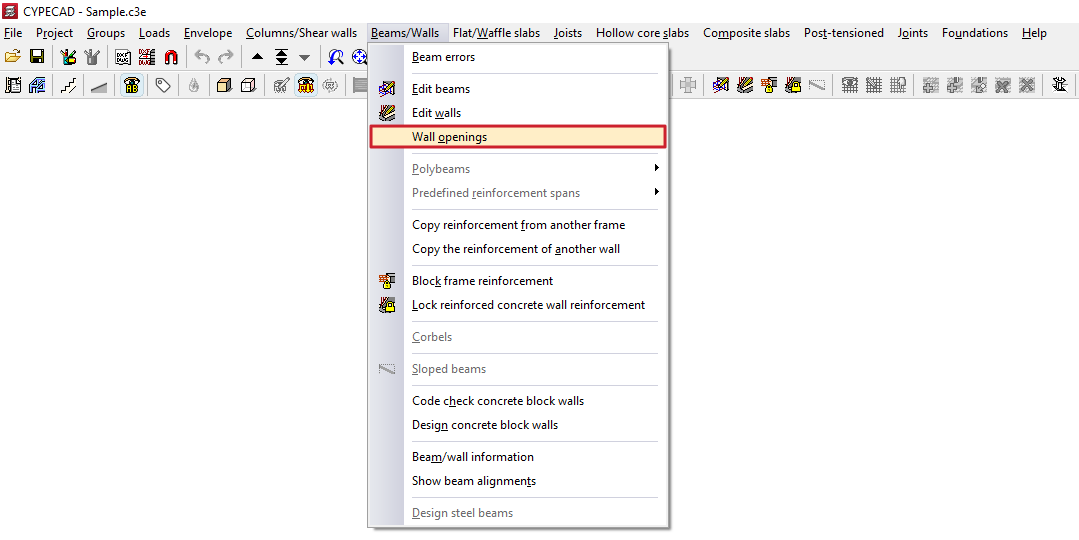Image resolution: width=1079 pixels, height=540 pixels.
Task: Choose Code check concrete block walls
Action: (x=517, y=400)
